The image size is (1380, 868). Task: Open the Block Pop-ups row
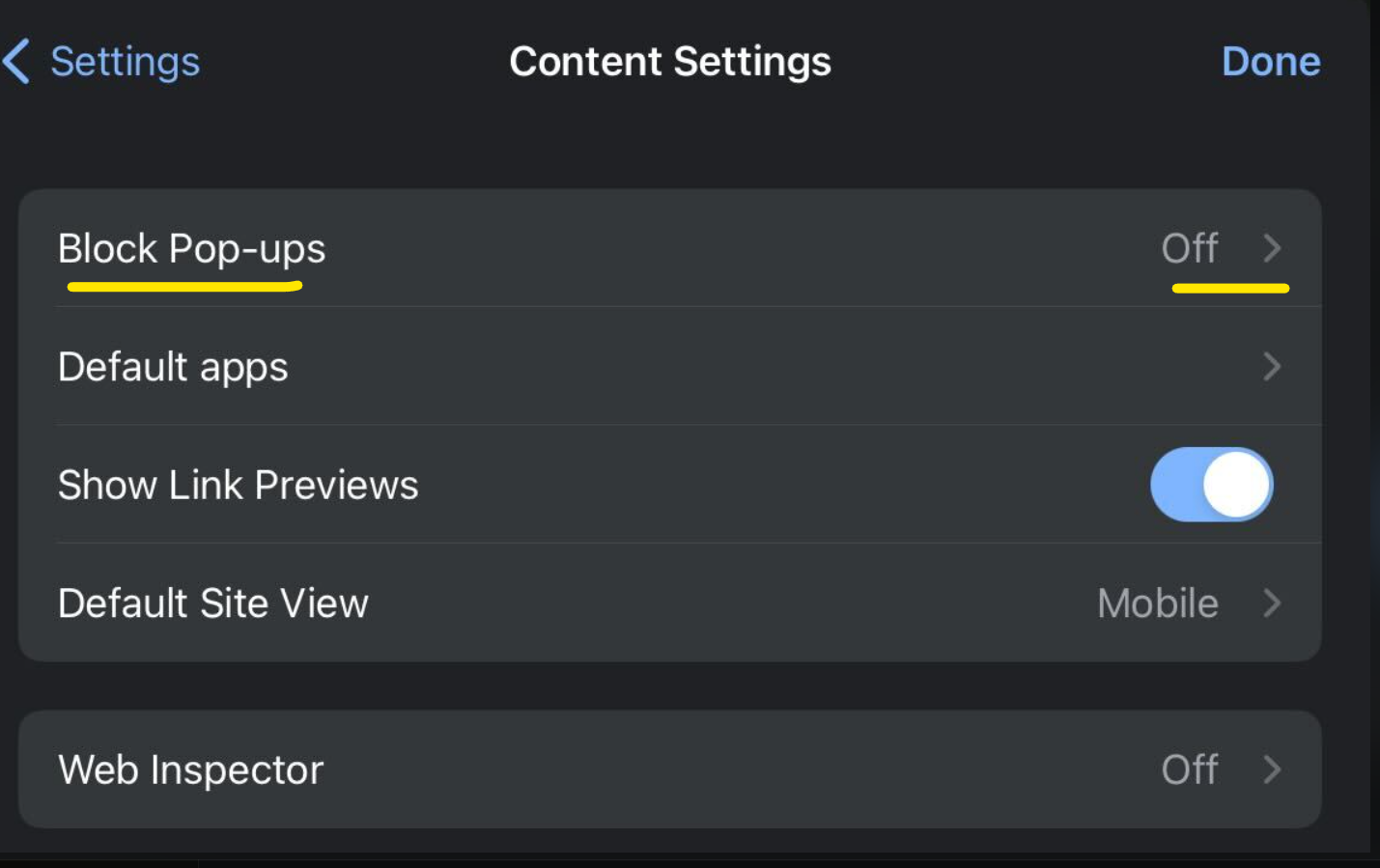pyautogui.click(x=670, y=248)
